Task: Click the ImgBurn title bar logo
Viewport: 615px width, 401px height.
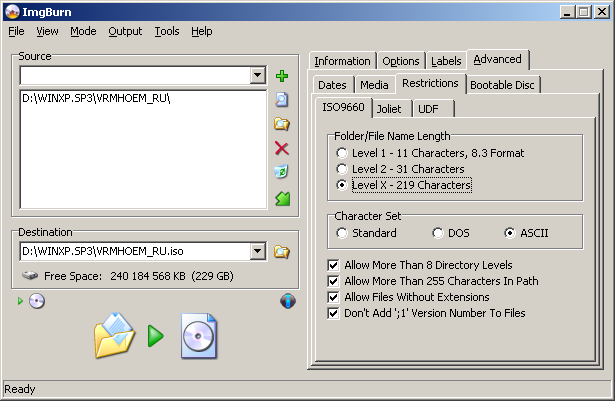Action: click(13, 12)
